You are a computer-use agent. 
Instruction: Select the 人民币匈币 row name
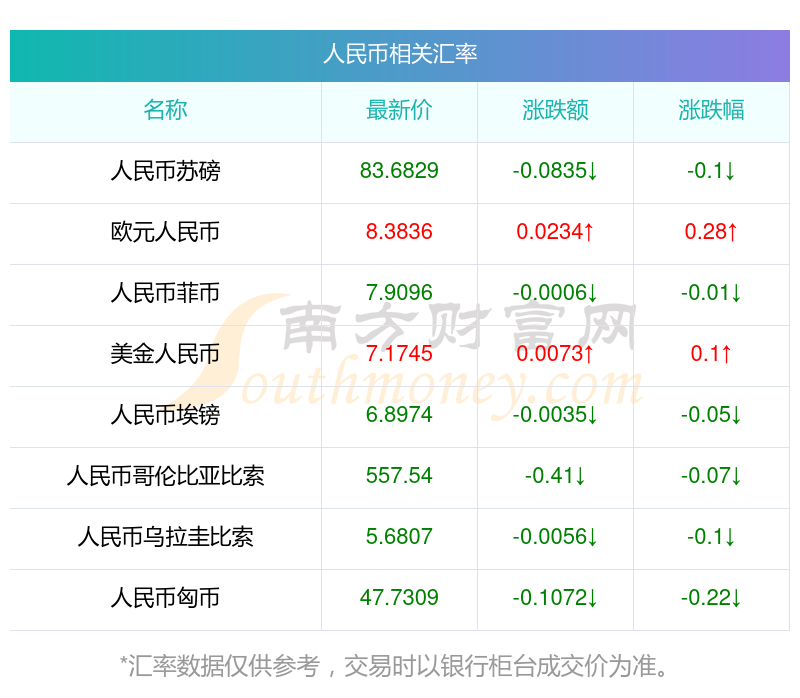click(x=165, y=598)
